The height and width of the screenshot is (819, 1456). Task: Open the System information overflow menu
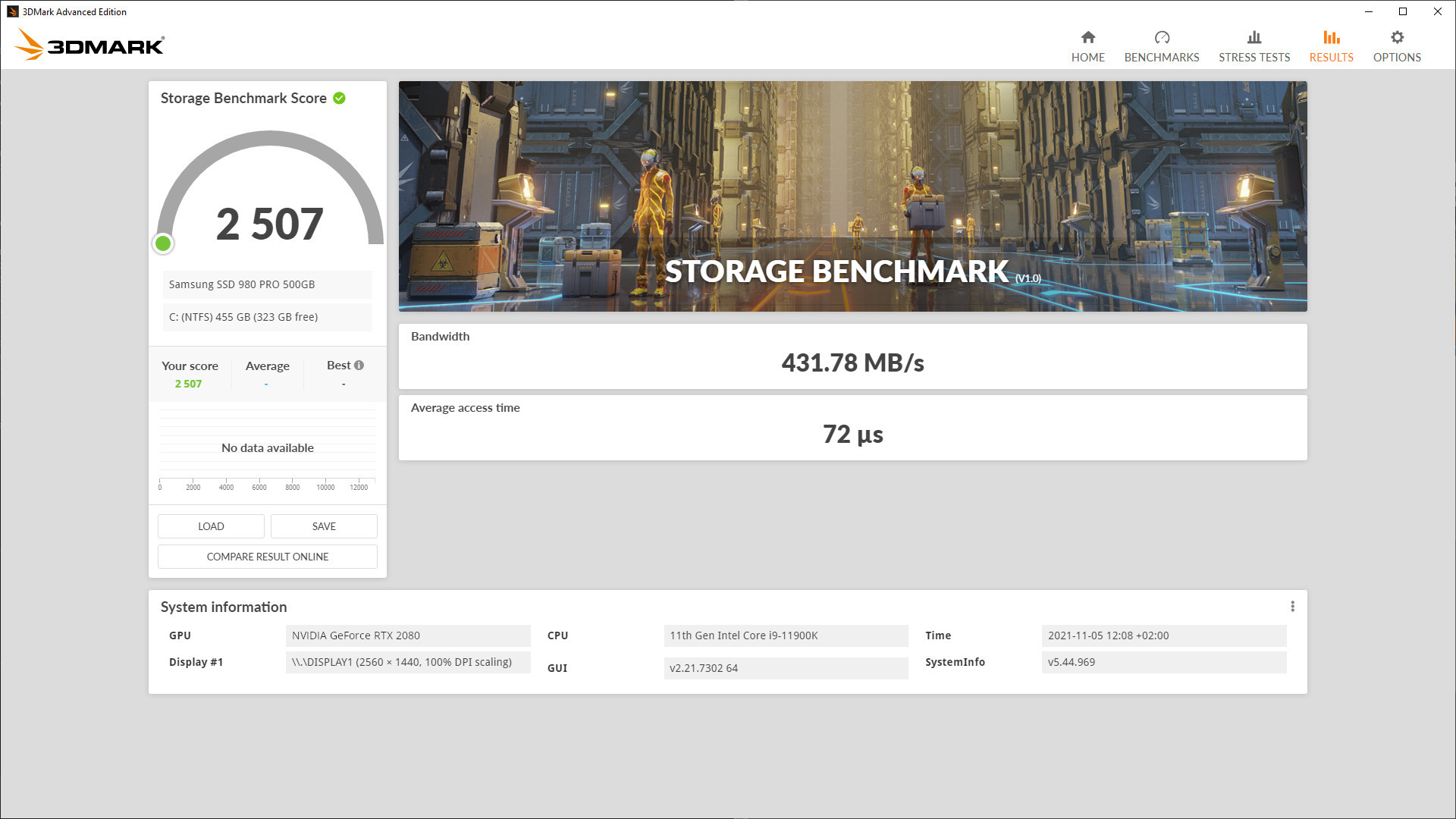click(x=1293, y=606)
